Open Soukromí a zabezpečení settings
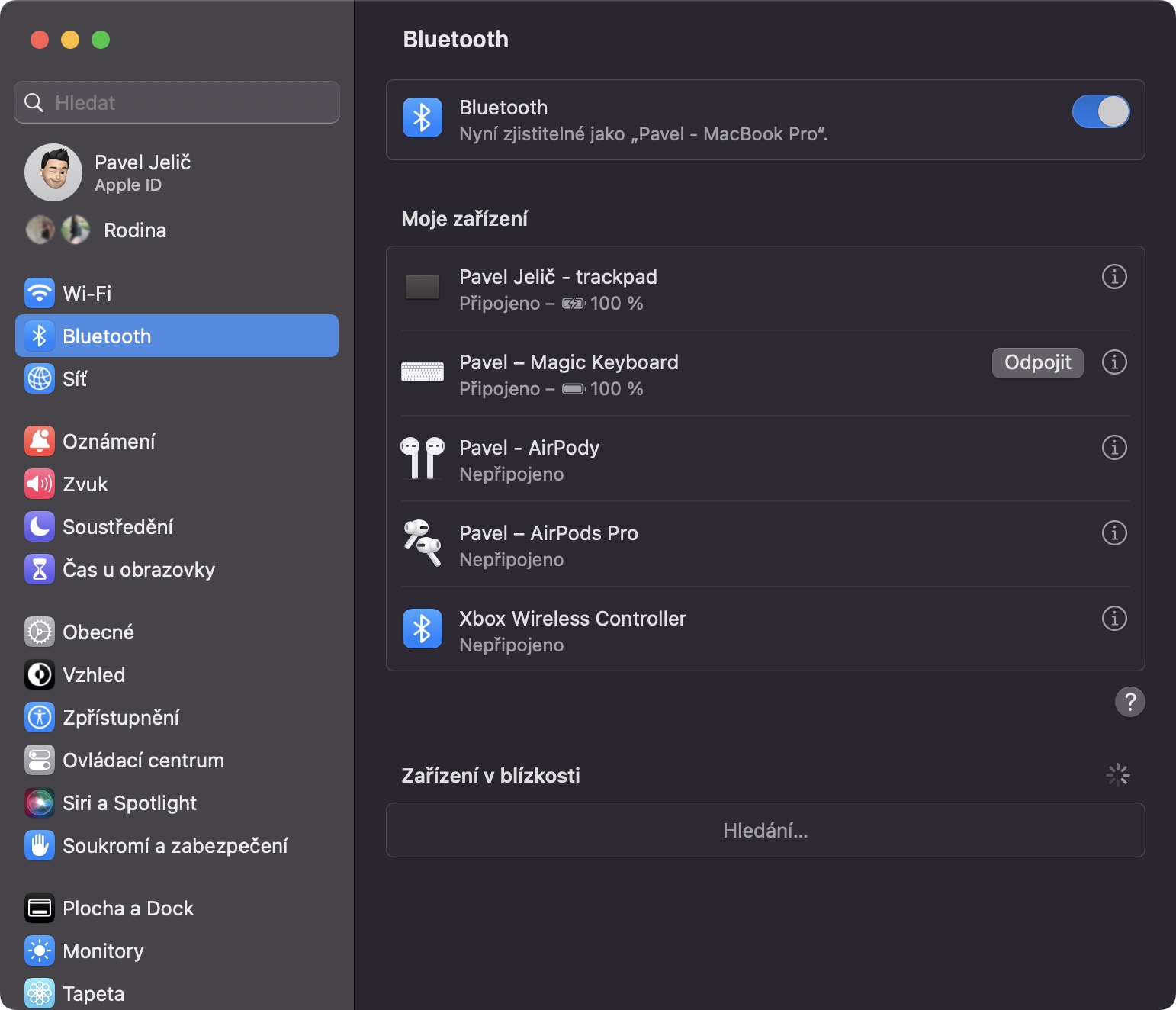Image resolution: width=1176 pixels, height=1010 pixels. coord(175,845)
